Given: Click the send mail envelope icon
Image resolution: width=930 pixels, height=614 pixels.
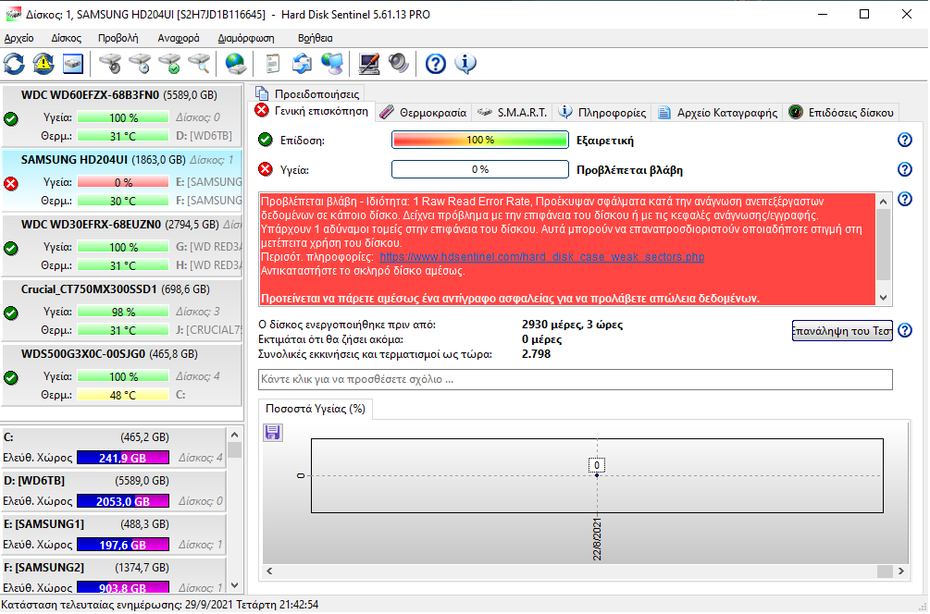Looking at the screenshot, I should point(302,63).
